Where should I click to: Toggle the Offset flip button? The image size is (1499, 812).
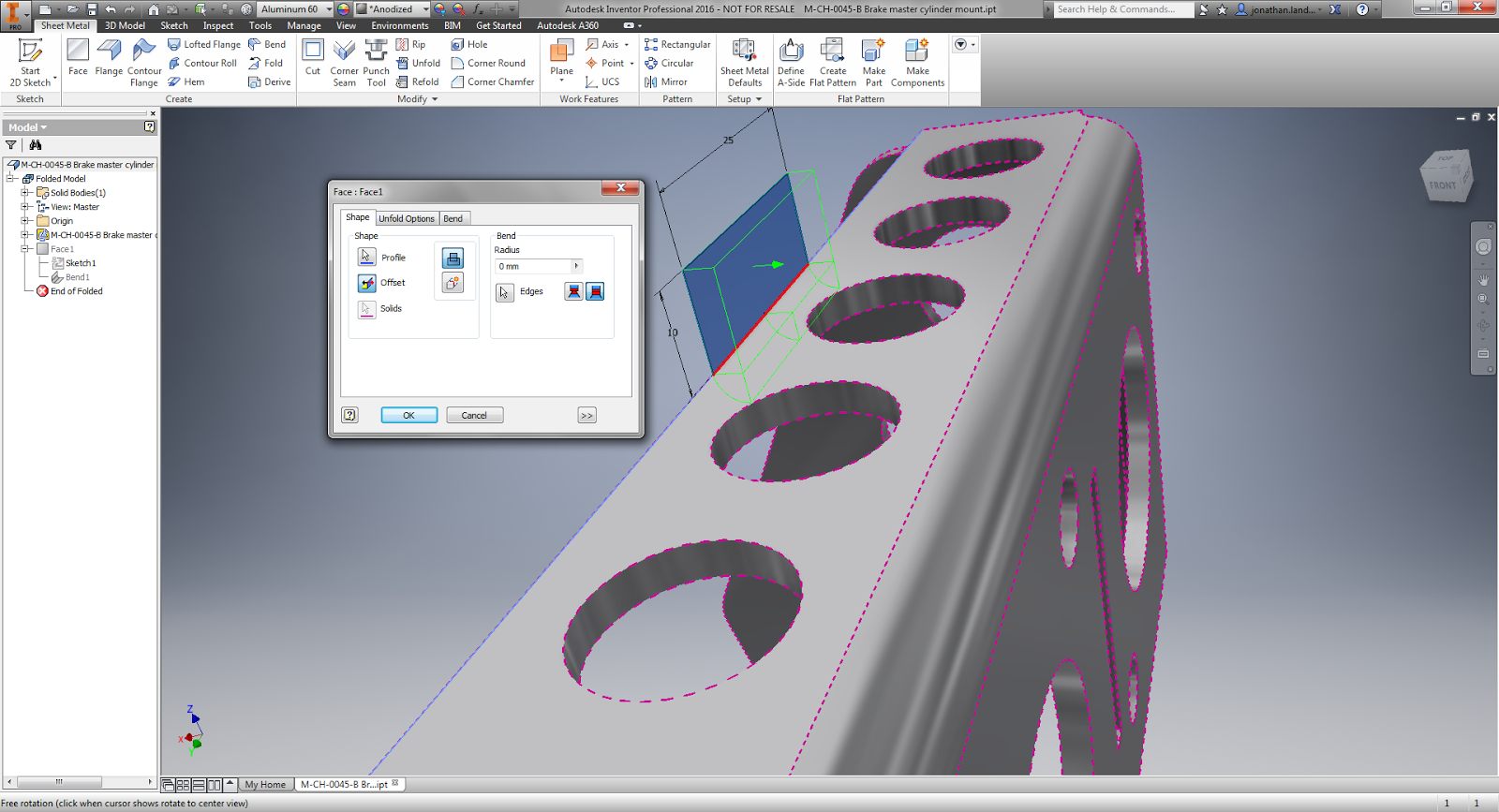point(367,283)
